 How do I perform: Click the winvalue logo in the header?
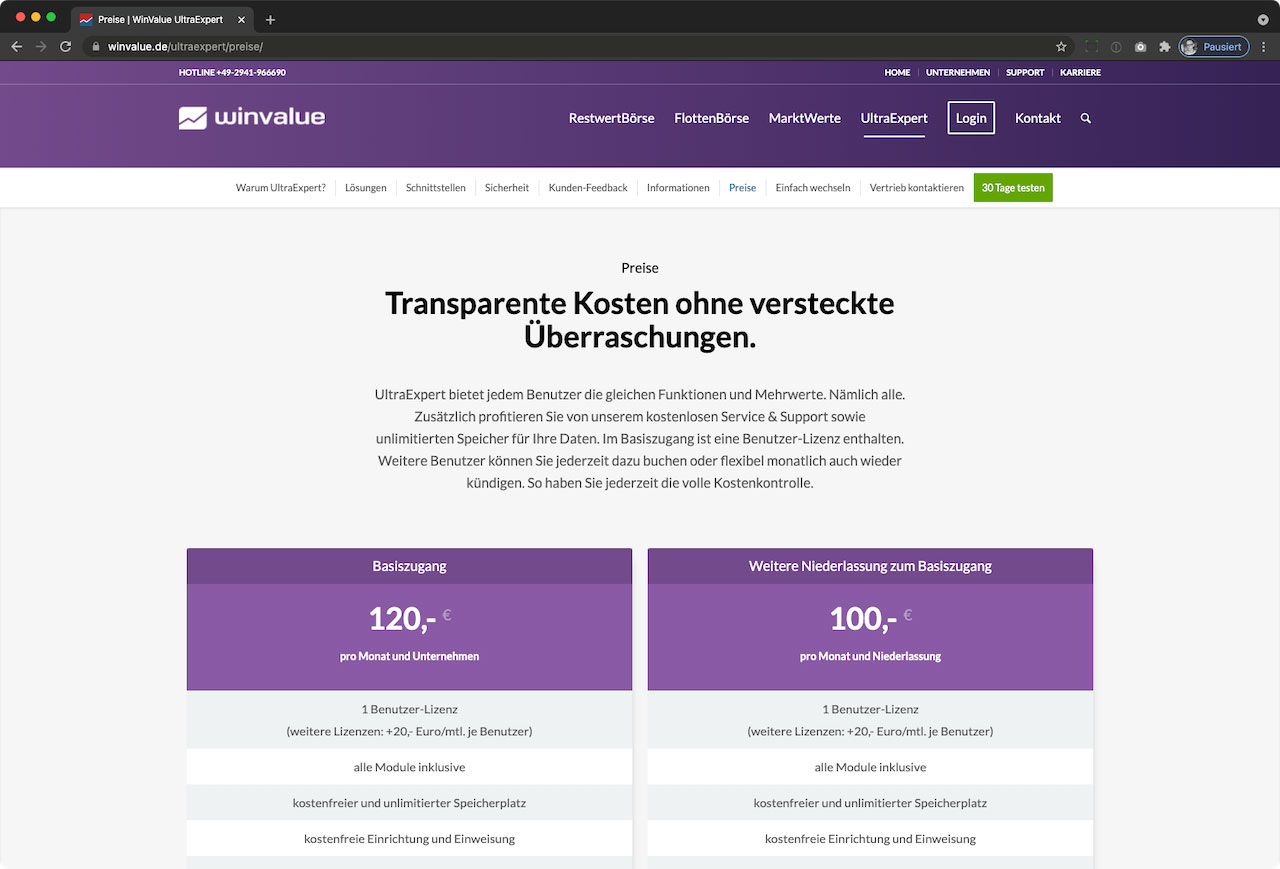coord(252,118)
